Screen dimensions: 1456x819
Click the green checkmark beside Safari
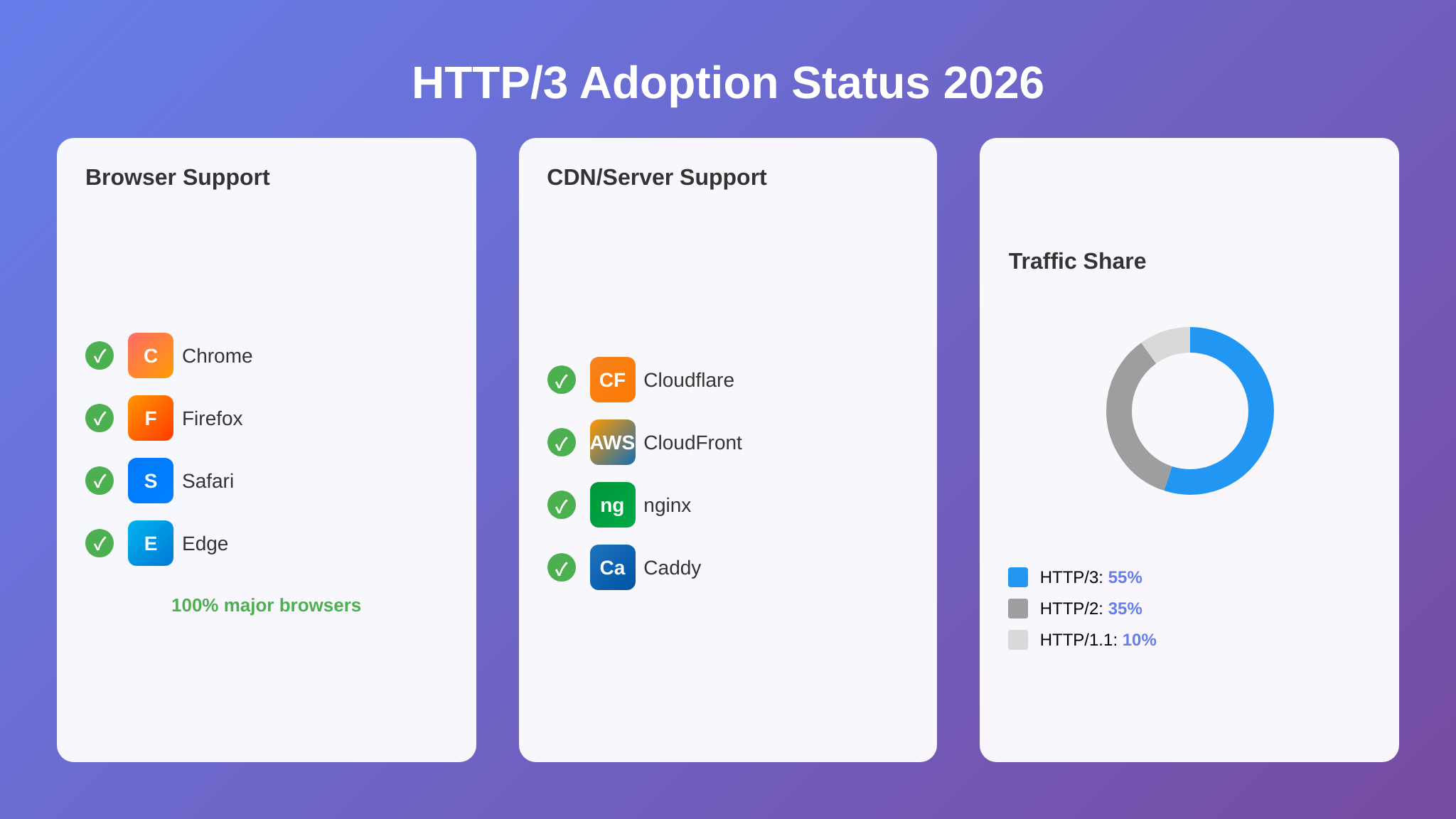tap(100, 481)
